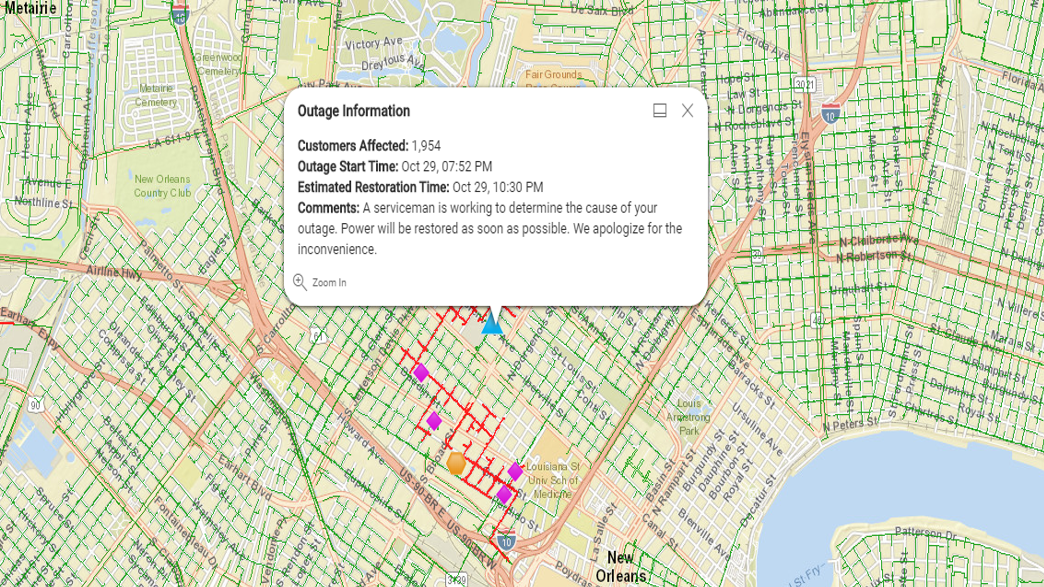Click the Fair Grounds map label

tap(553, 75)
